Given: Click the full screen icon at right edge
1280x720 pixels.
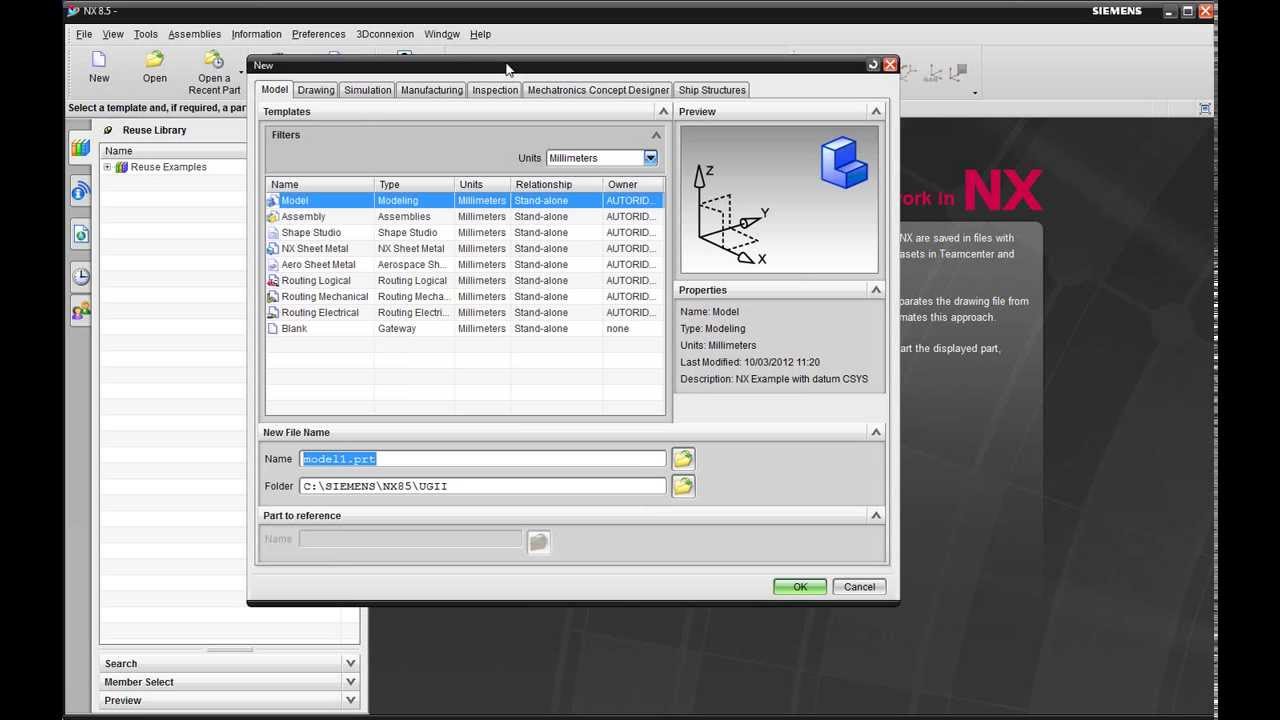Looking at the screenshot, I should tap(1205, 108).
